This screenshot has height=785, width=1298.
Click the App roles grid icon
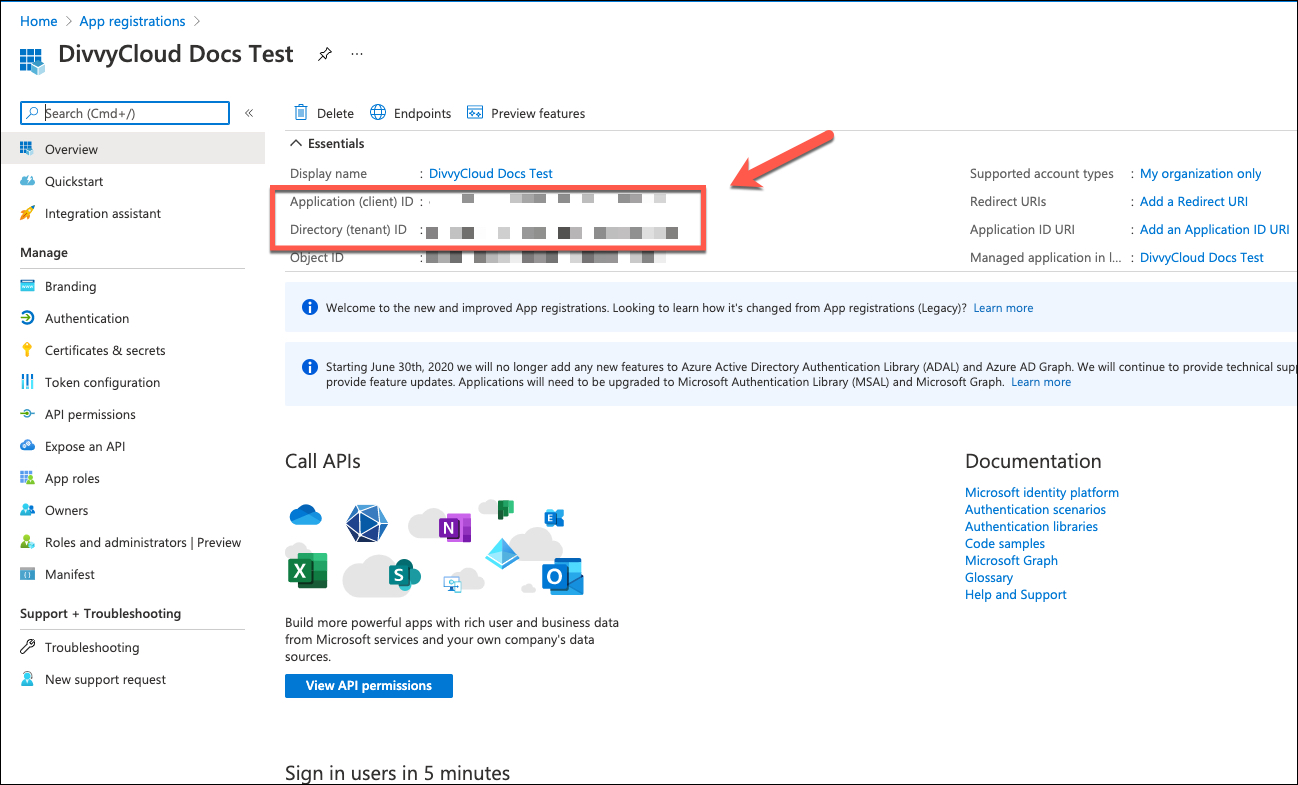tap(27, 478)
